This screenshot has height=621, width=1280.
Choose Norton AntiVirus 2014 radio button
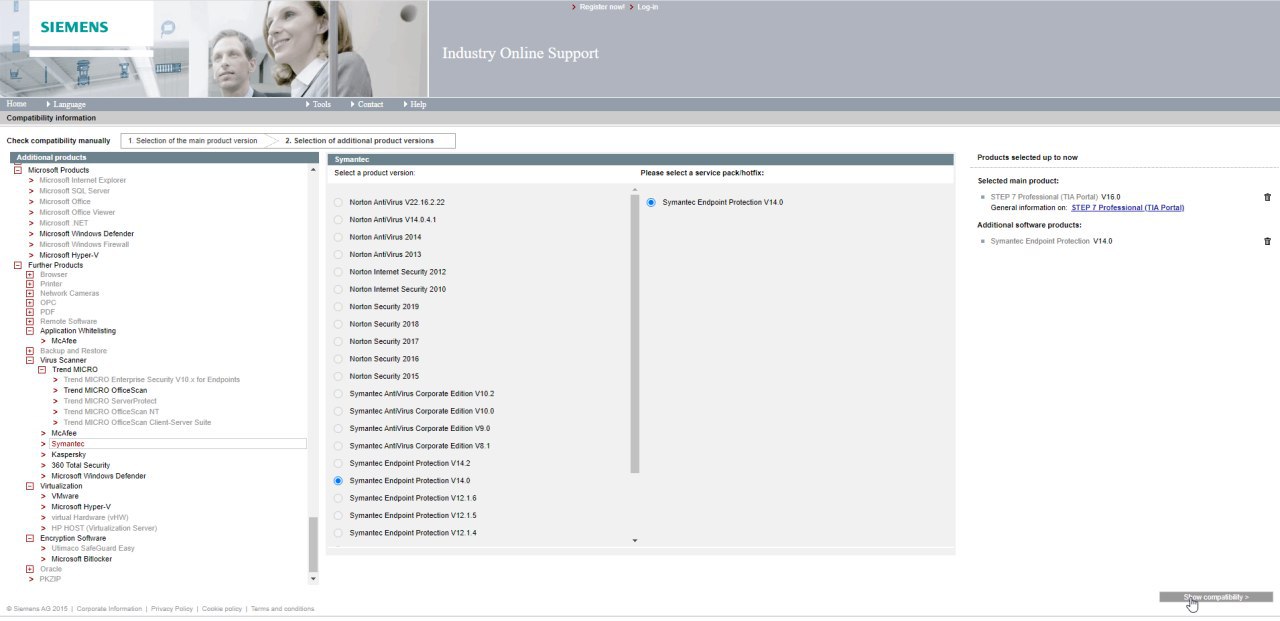pos(338,237)
